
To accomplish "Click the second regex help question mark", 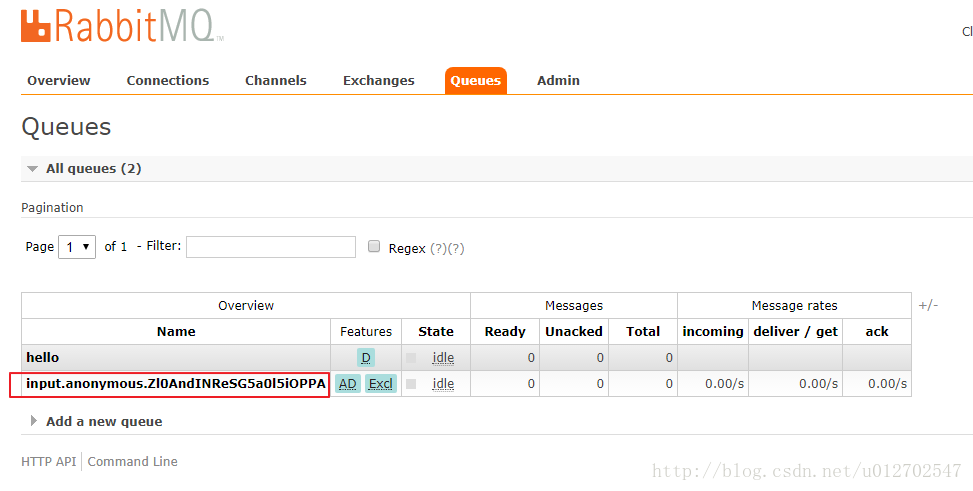I will tap(456, 248).
